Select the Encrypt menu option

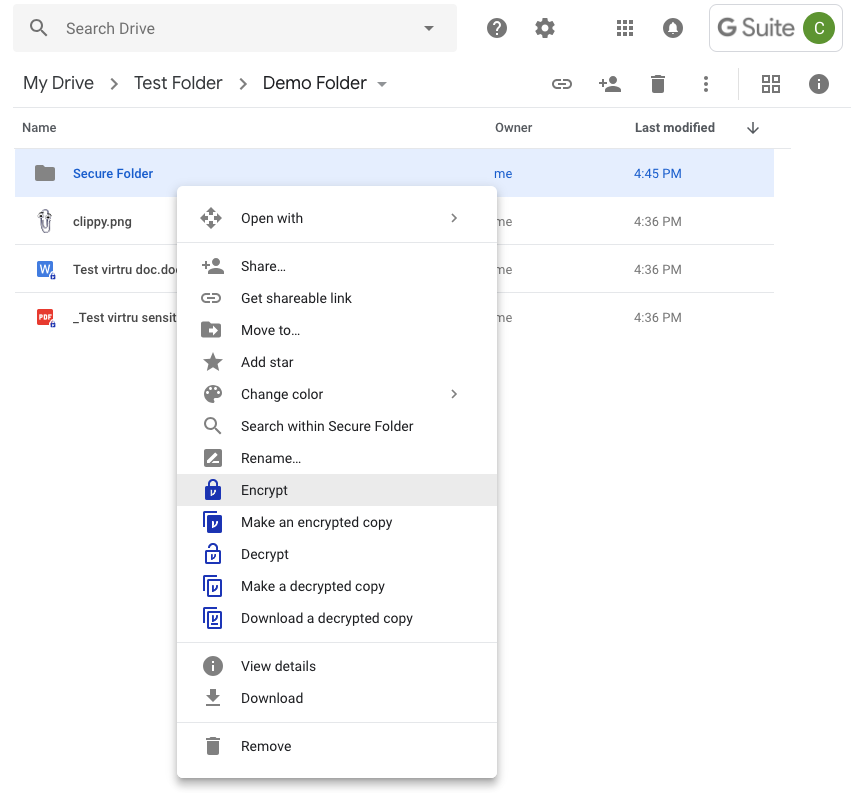point(336,490)
